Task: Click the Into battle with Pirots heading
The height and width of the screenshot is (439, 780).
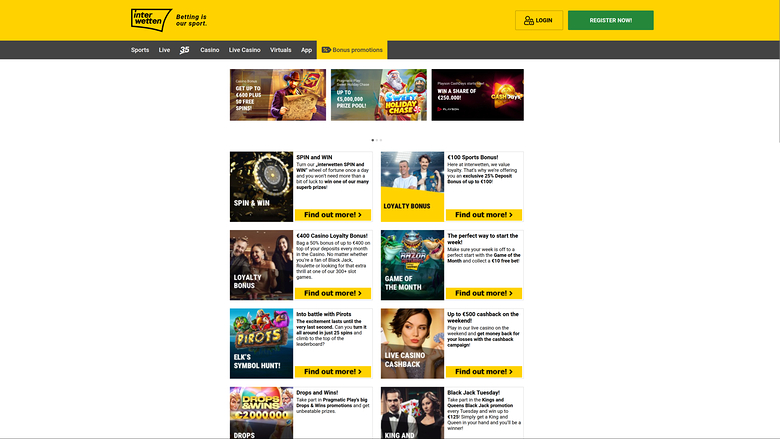Action: pyautogui.click(x=324, y=314)
